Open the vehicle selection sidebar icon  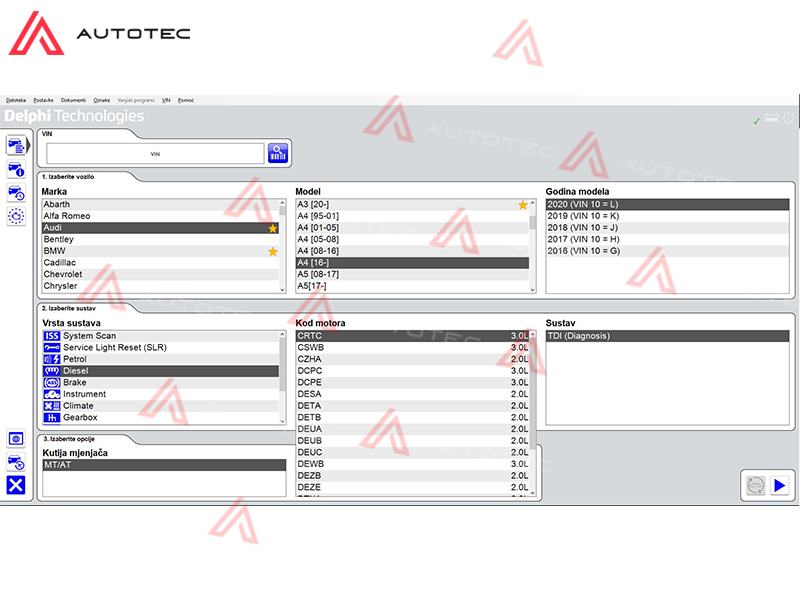click(x=16, y=146)
